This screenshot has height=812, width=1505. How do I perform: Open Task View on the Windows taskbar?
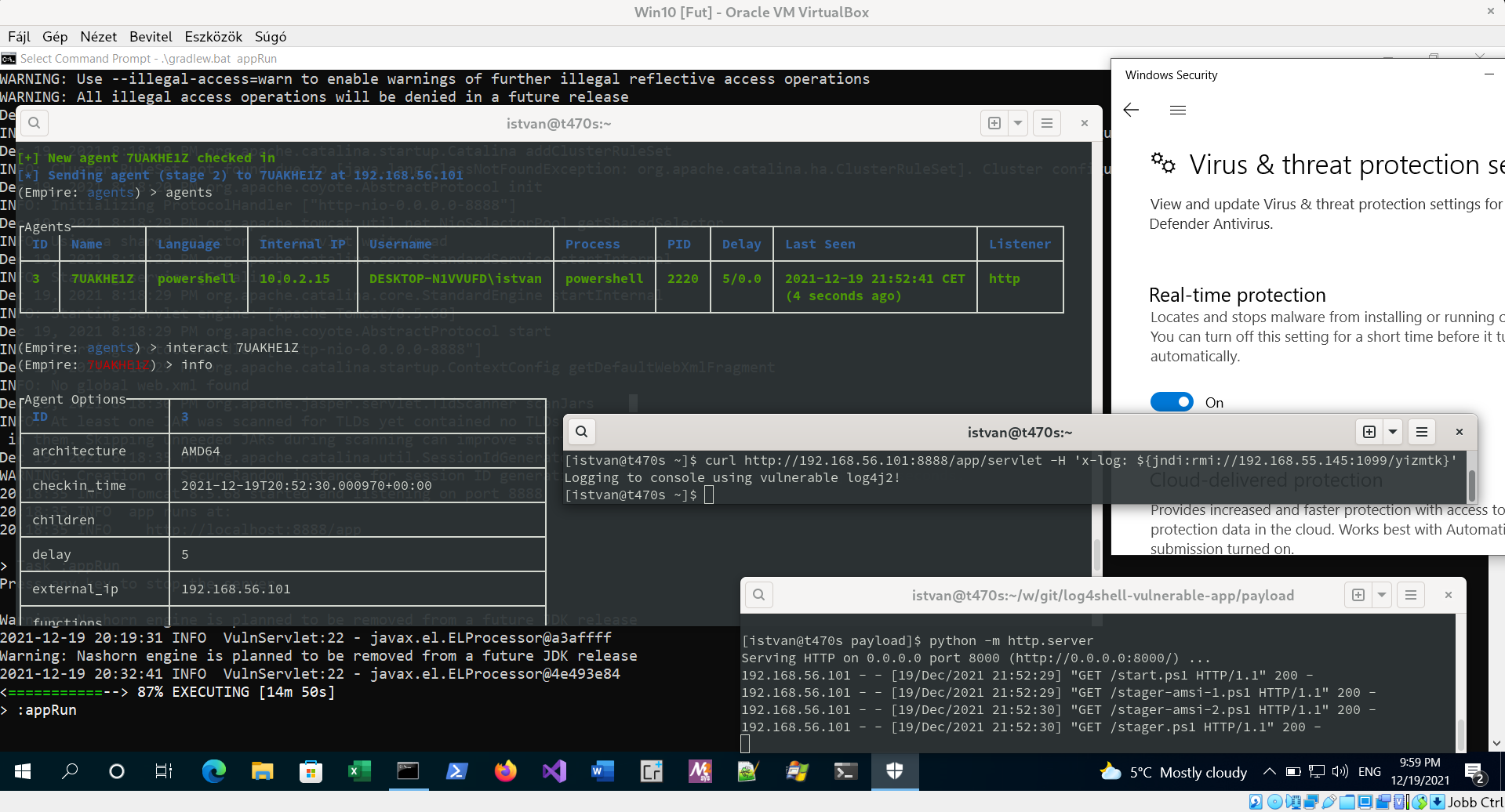(x=163, y=772)
